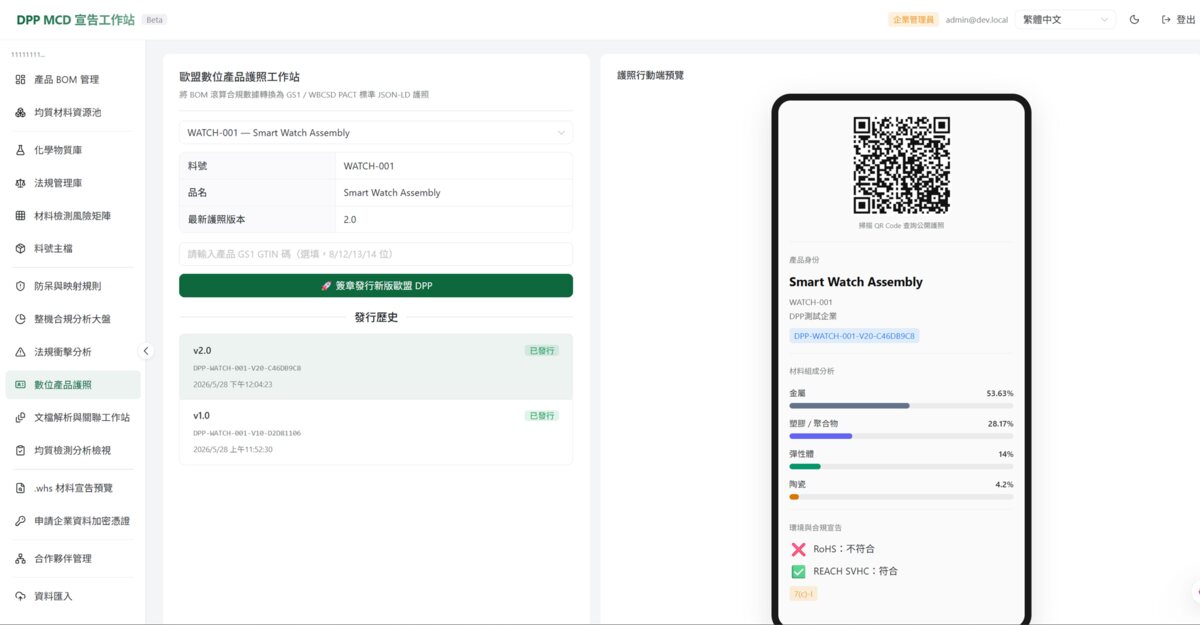
Task: Click the 均質檢測分析檢視 checklist icon
Action: [x=21, y=450]
